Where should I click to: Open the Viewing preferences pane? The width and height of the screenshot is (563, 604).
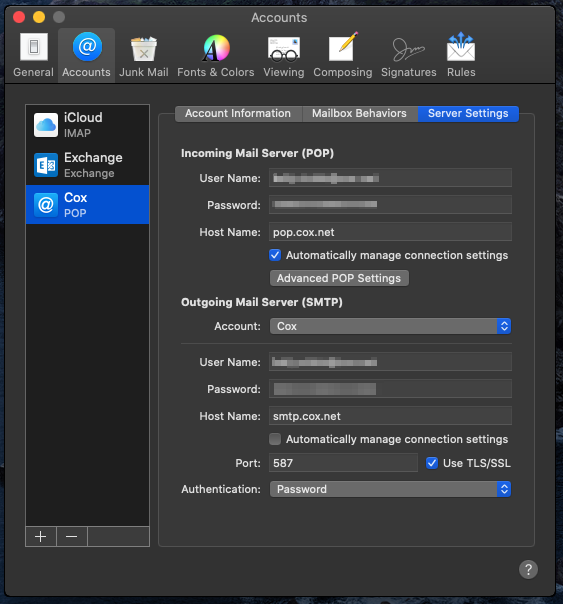coord(284,55)
